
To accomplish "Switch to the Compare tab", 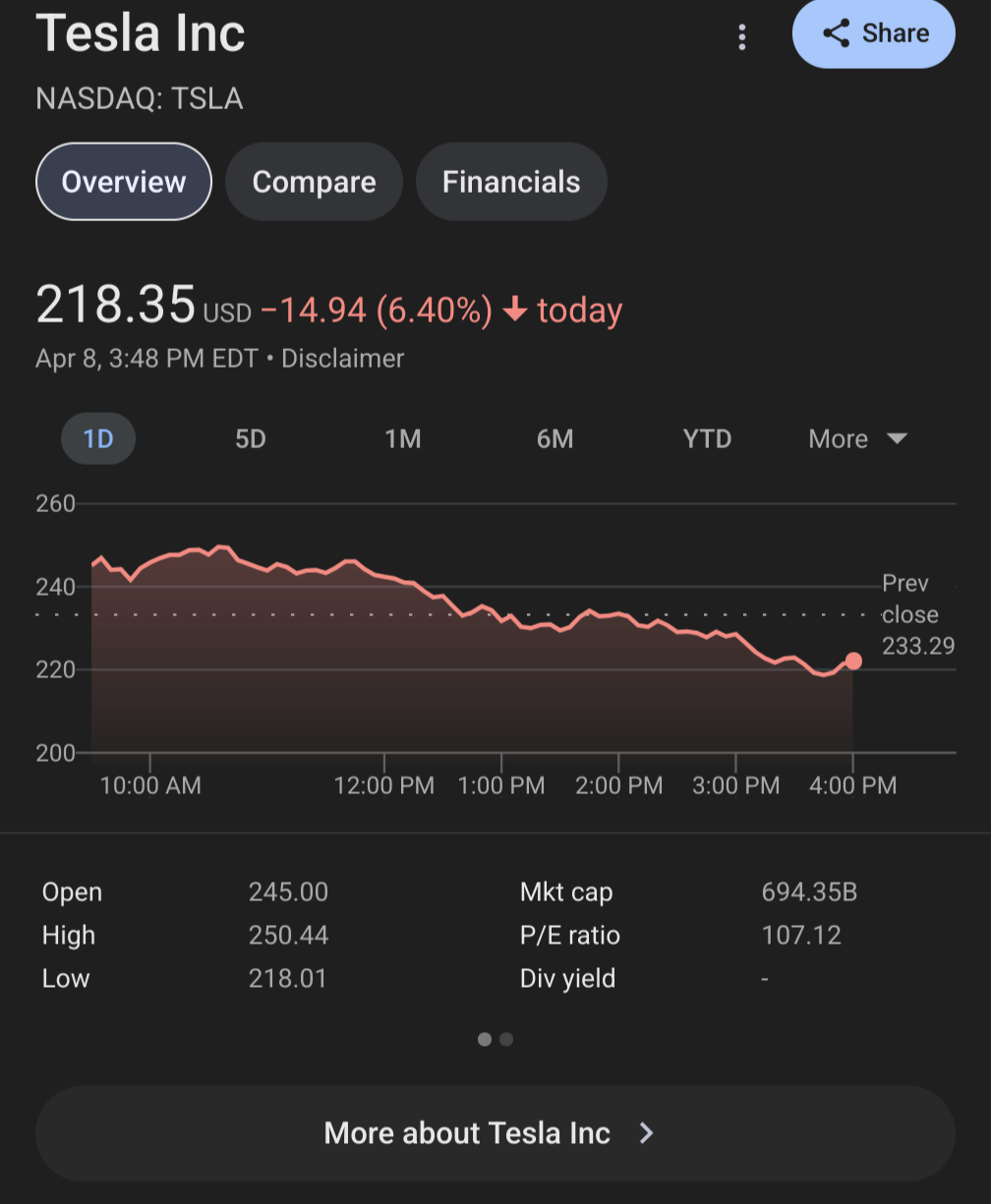I will pyautogui.click(x=314, y=182).
